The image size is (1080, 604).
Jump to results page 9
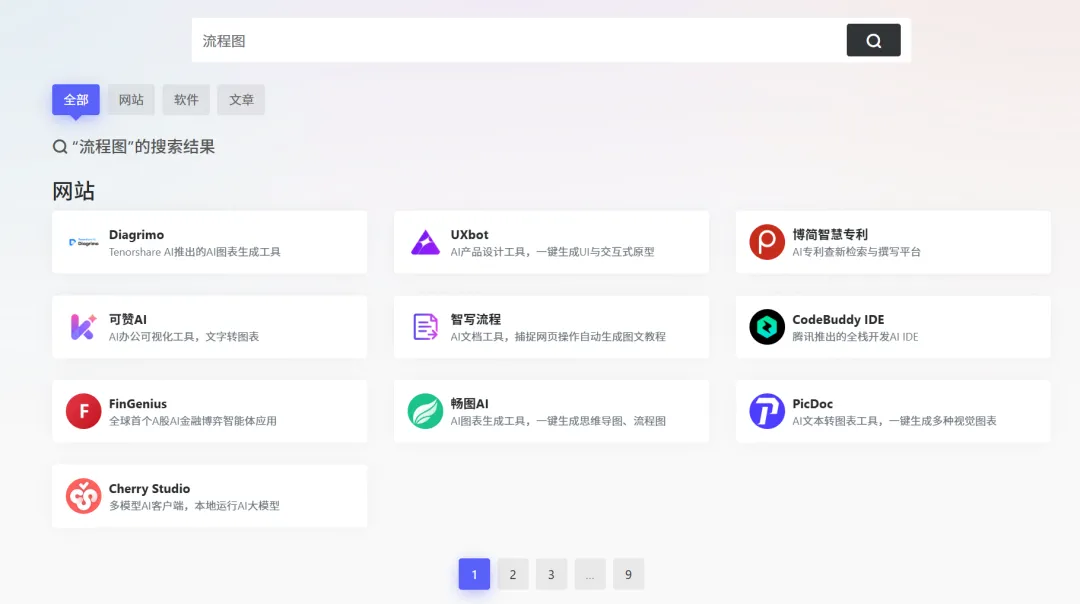click(x=628, y=574)
